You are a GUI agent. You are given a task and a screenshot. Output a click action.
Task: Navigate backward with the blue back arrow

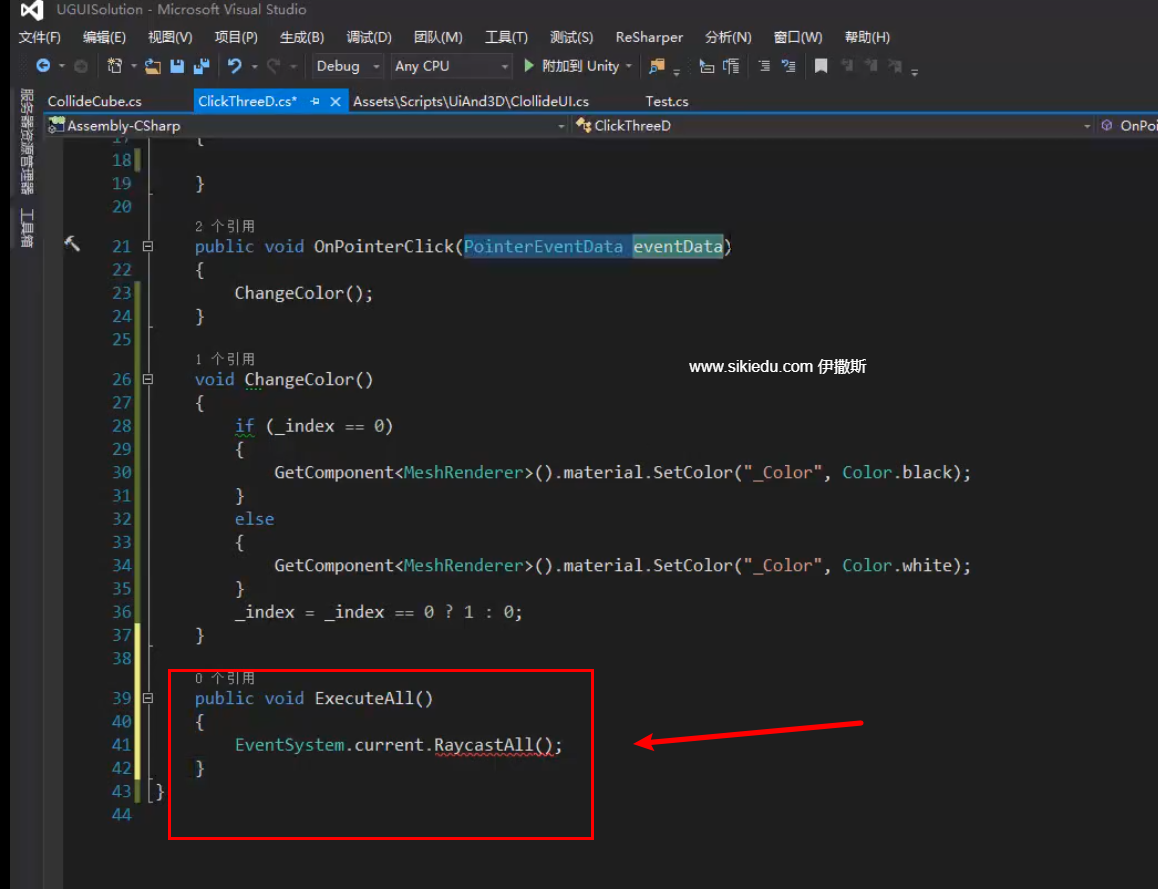[43, 66]
